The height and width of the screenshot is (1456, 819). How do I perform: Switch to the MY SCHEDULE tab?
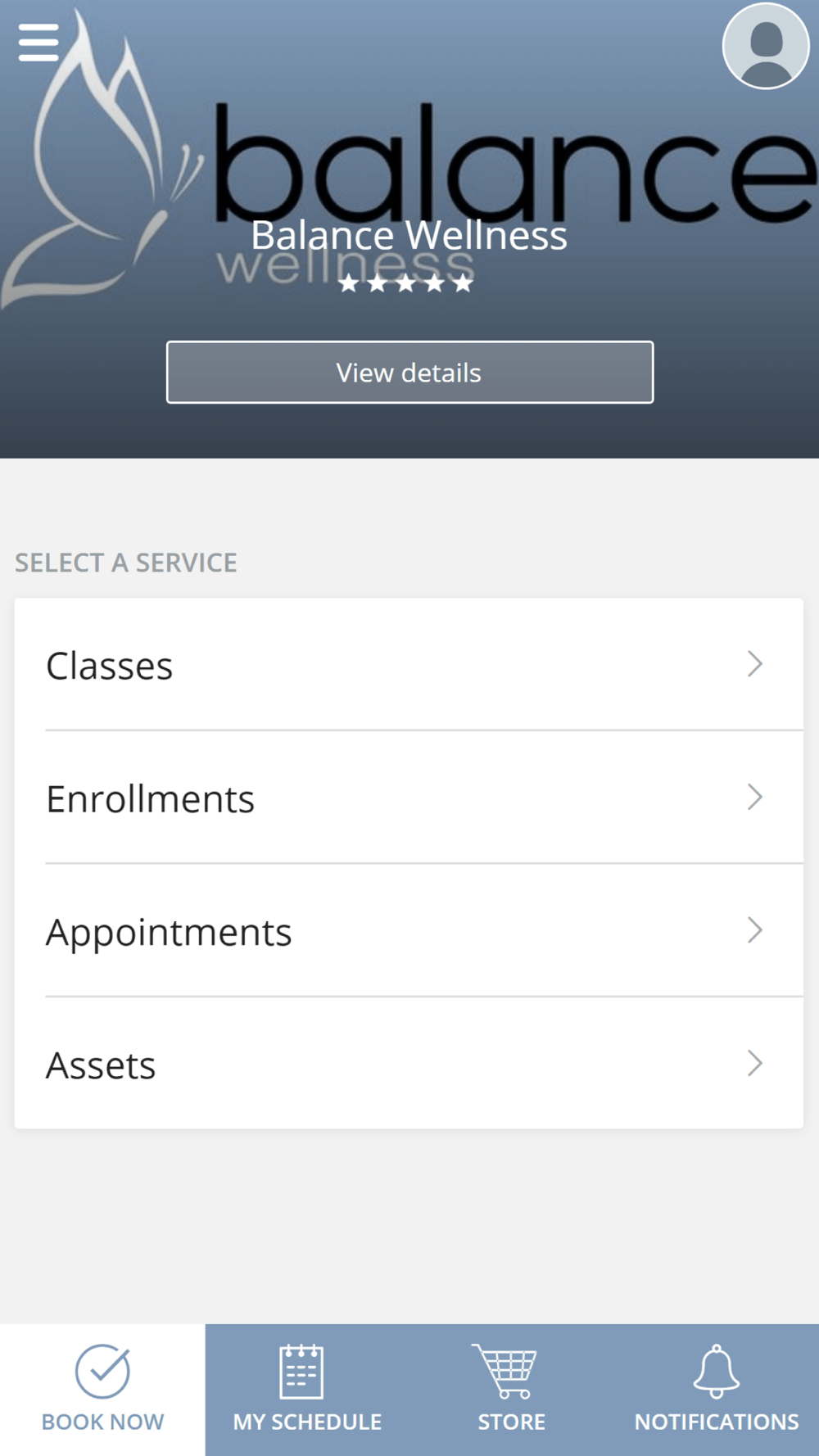pyautogui.click(x=307, y=1390)
